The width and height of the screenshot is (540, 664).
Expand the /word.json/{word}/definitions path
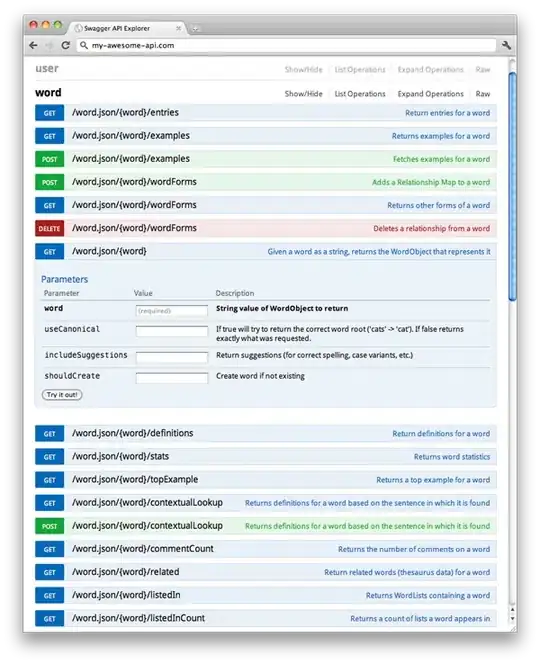coord(133,433)
